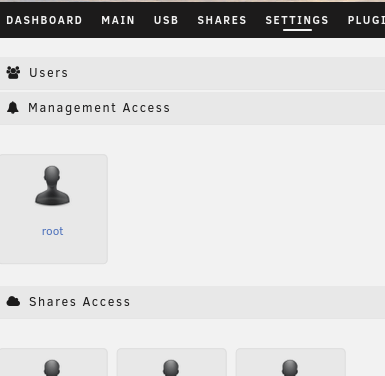The height and width of the screenshot is (376, 385).
Task: Open the root user link
Action: tap(52, 231)
